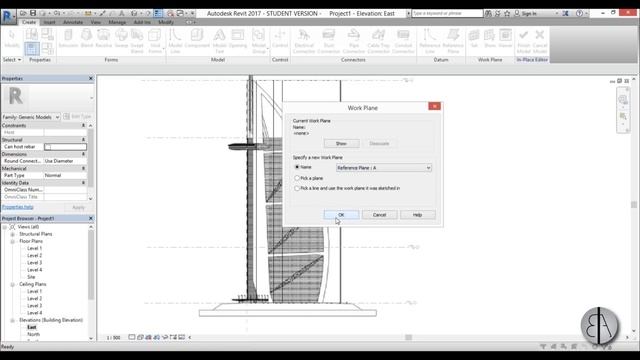Open the North elevation view
Viewport: 640px width, 360px height.
coord(33,334)
